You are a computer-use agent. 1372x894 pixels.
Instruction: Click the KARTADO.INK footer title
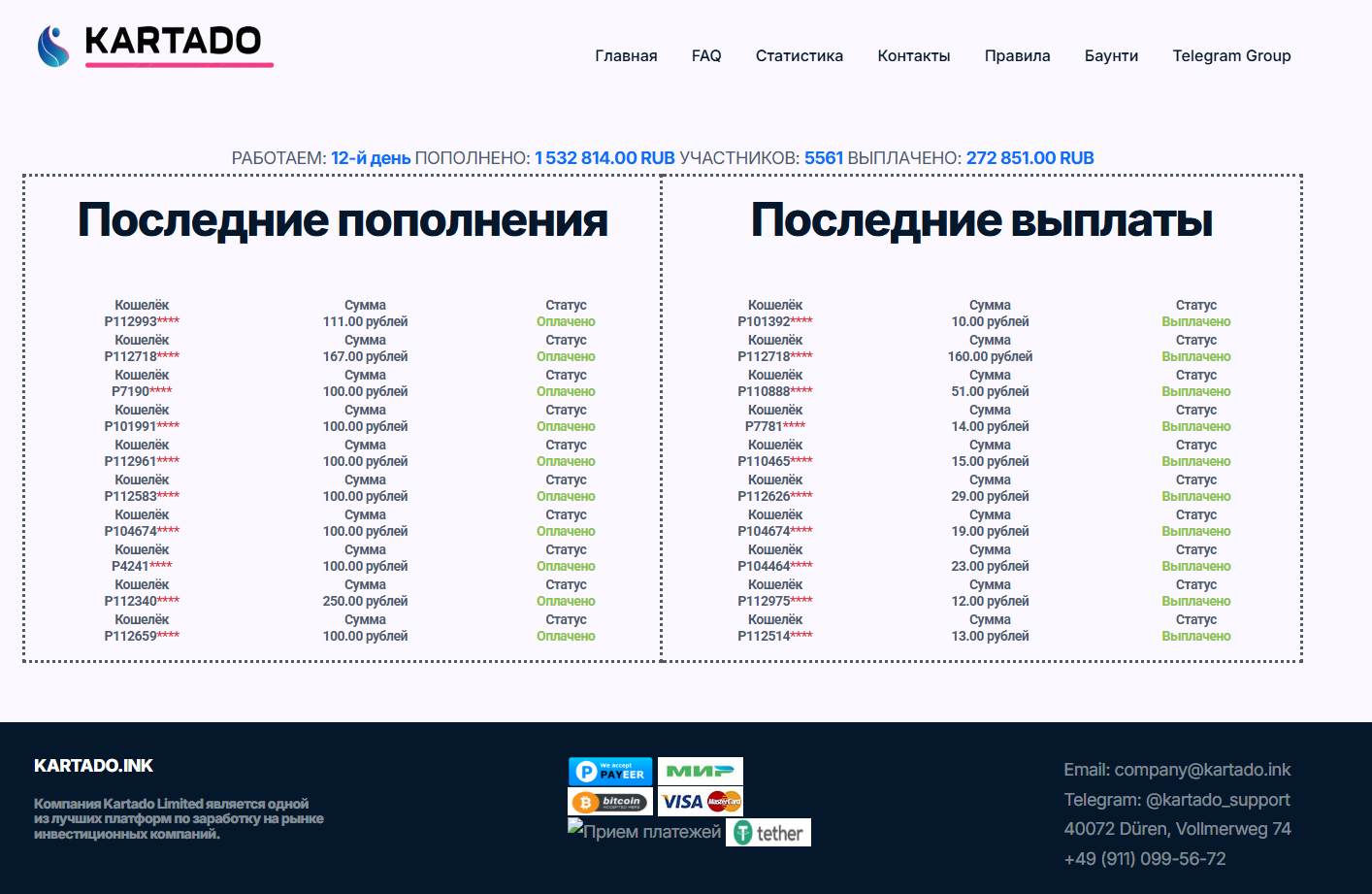click(93, 766)
